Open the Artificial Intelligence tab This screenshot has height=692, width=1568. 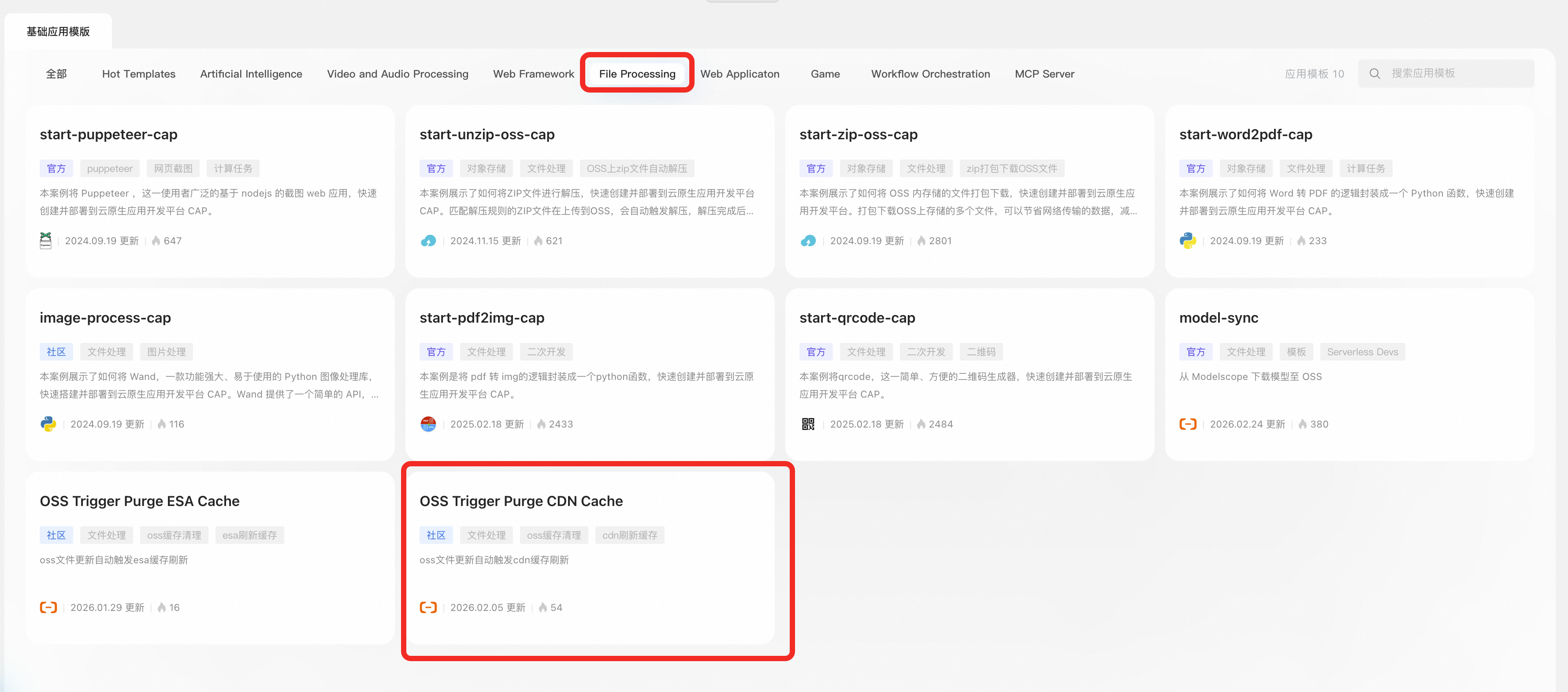point(251,74)
